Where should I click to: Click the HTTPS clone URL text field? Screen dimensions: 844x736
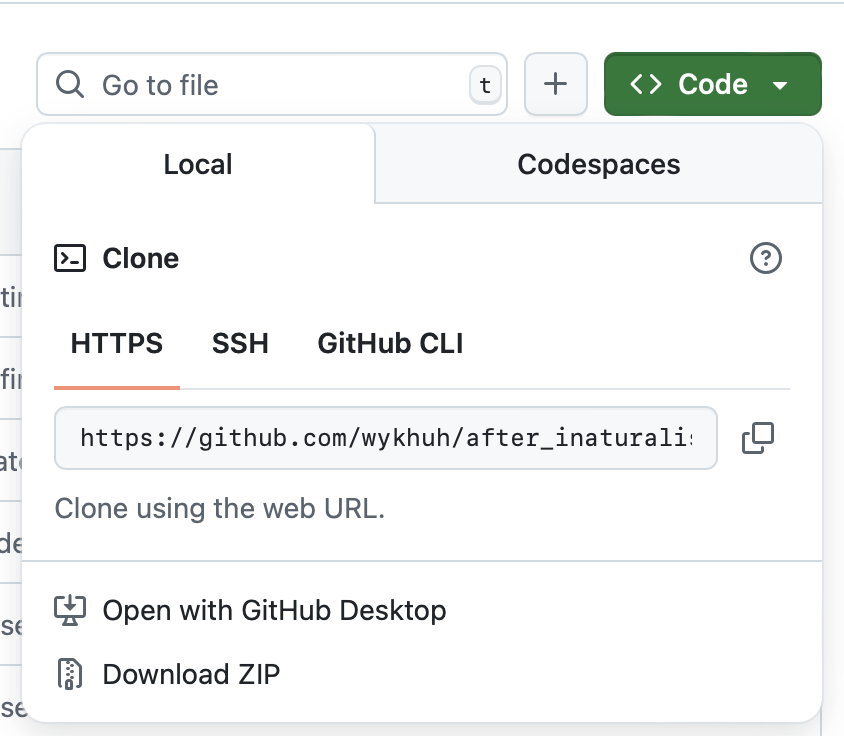[x=385, y=438]
